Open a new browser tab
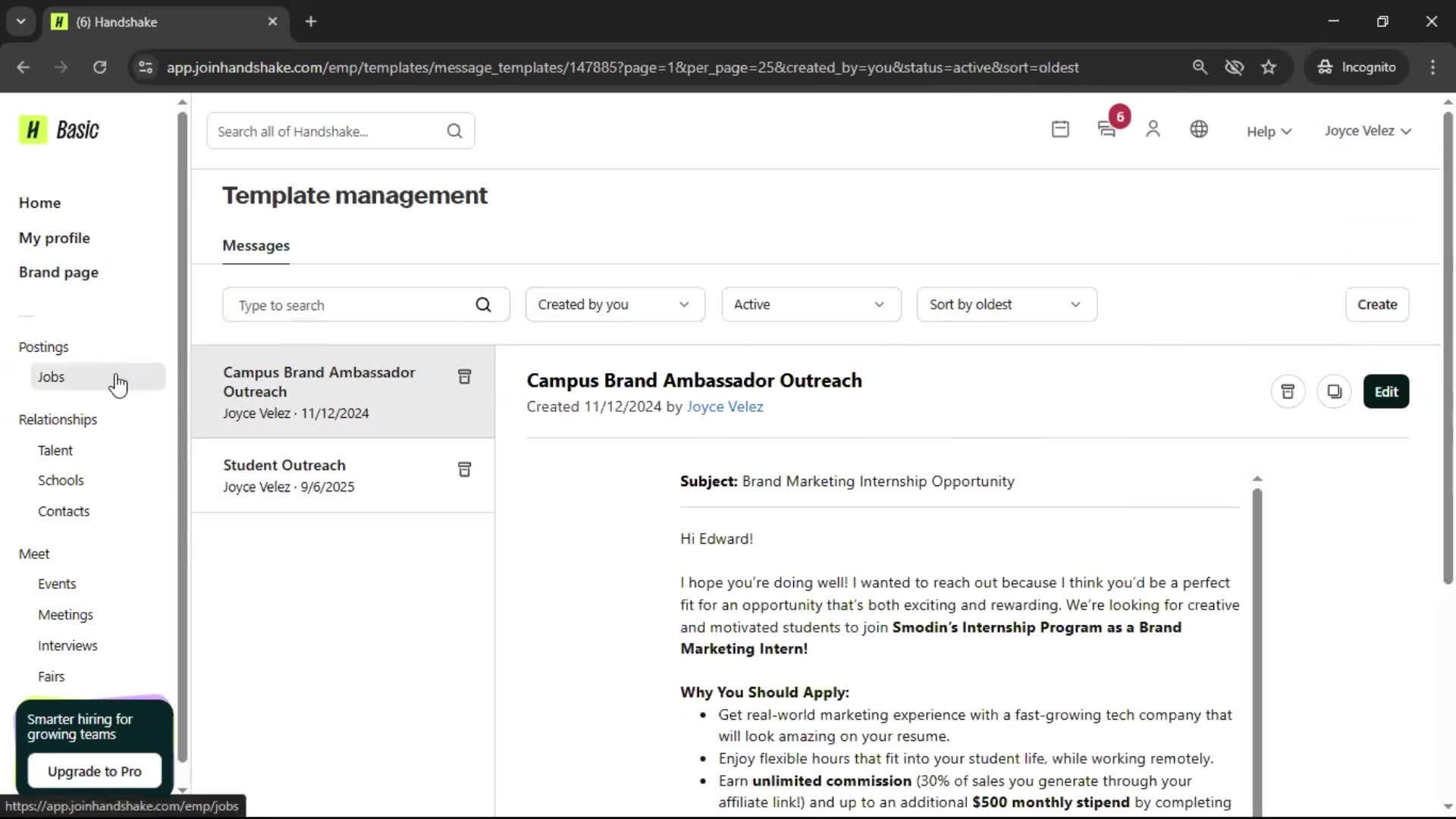1456x819 pixels. click(311, 21)
